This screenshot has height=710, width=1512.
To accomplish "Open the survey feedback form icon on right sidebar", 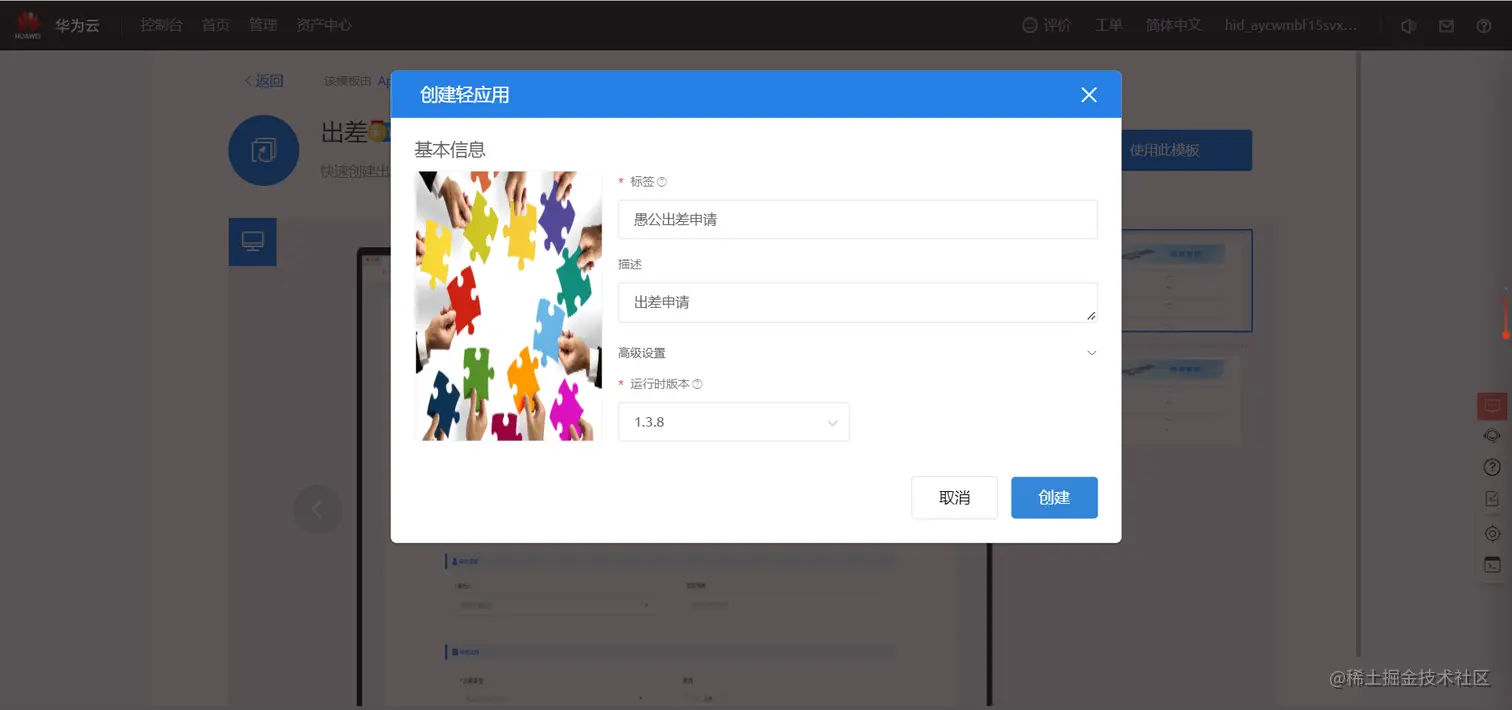I will 1491,497.
